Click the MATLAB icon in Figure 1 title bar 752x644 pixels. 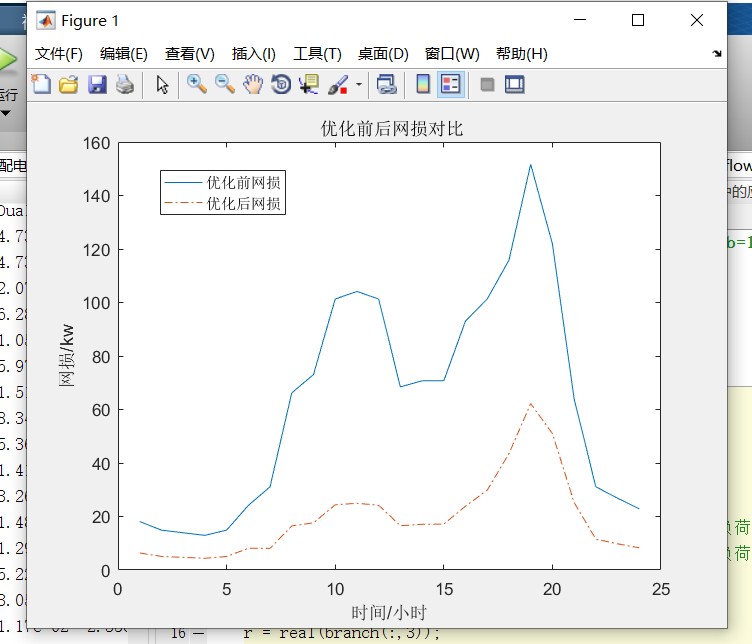pos(46,21)
